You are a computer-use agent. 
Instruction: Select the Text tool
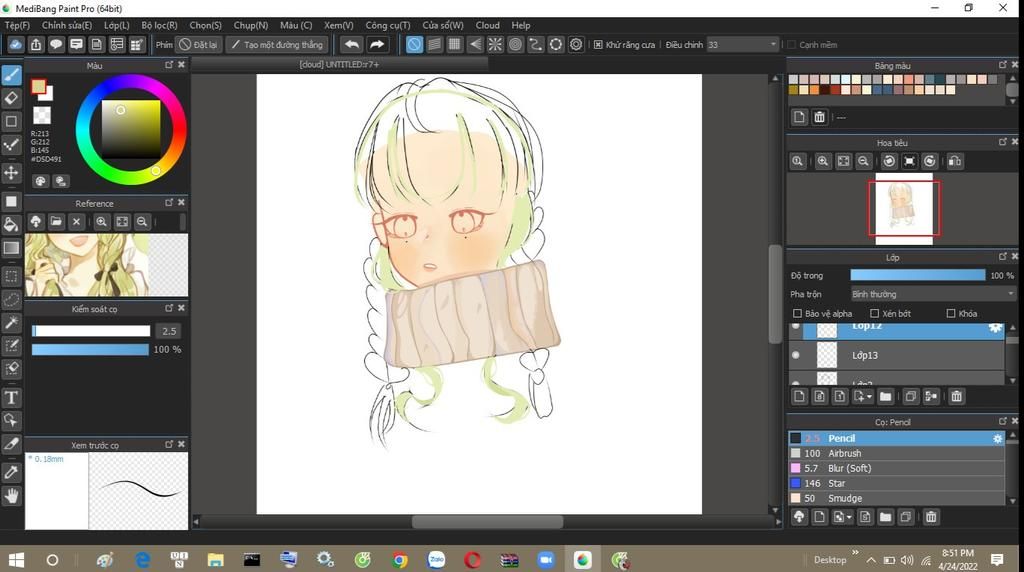pyautogui.click(x=11, y=398)
